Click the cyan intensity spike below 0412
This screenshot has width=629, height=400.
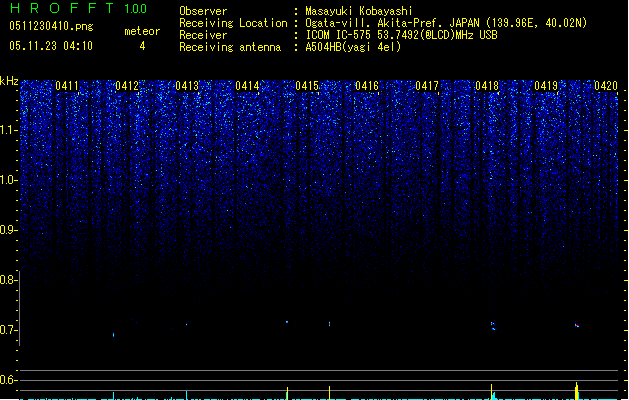tap(114, 396)
